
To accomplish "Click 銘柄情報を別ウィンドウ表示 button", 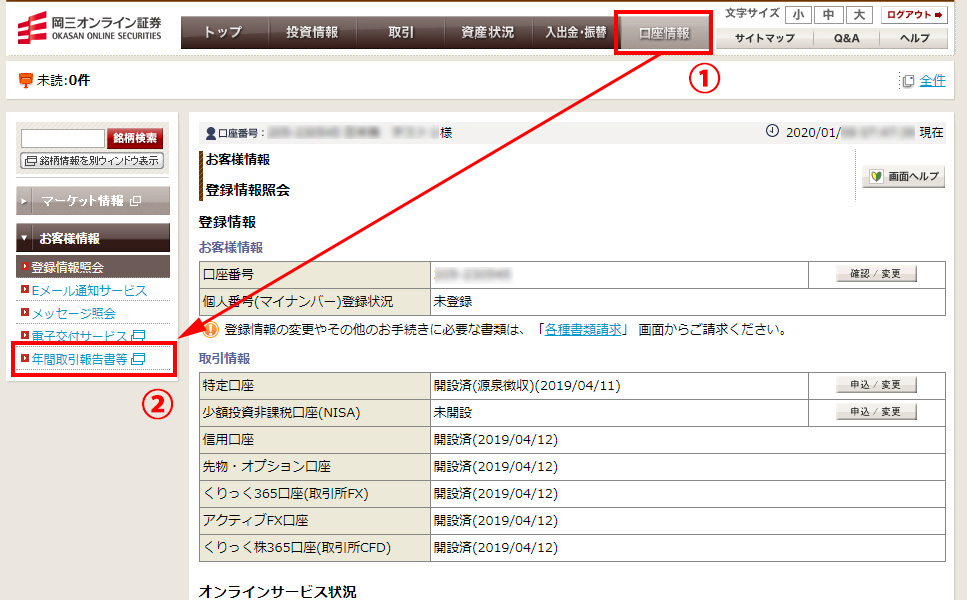I will [92, 161].
